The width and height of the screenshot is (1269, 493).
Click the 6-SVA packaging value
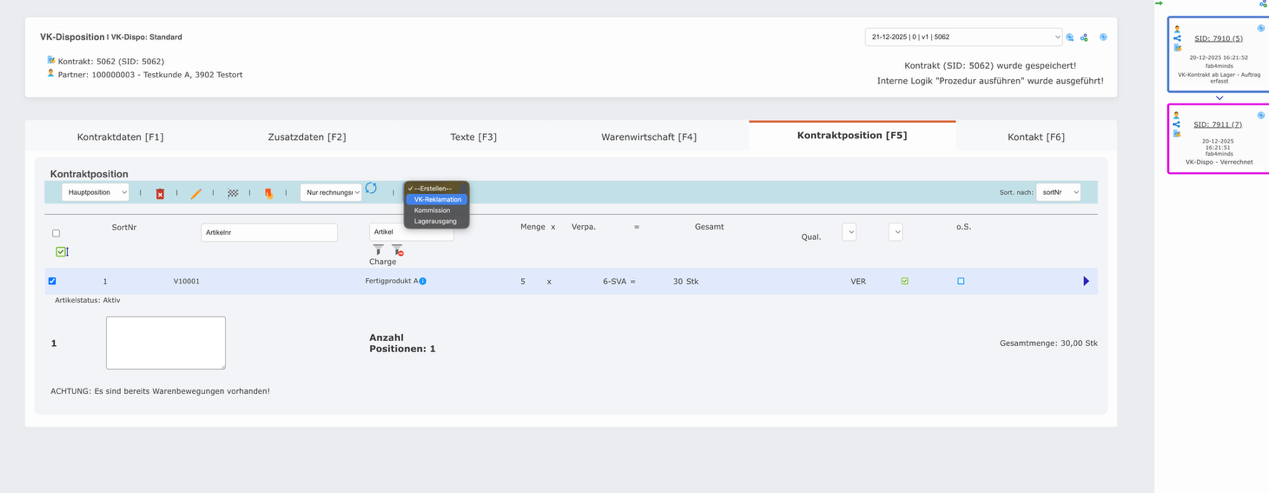(x=615, y=281)
